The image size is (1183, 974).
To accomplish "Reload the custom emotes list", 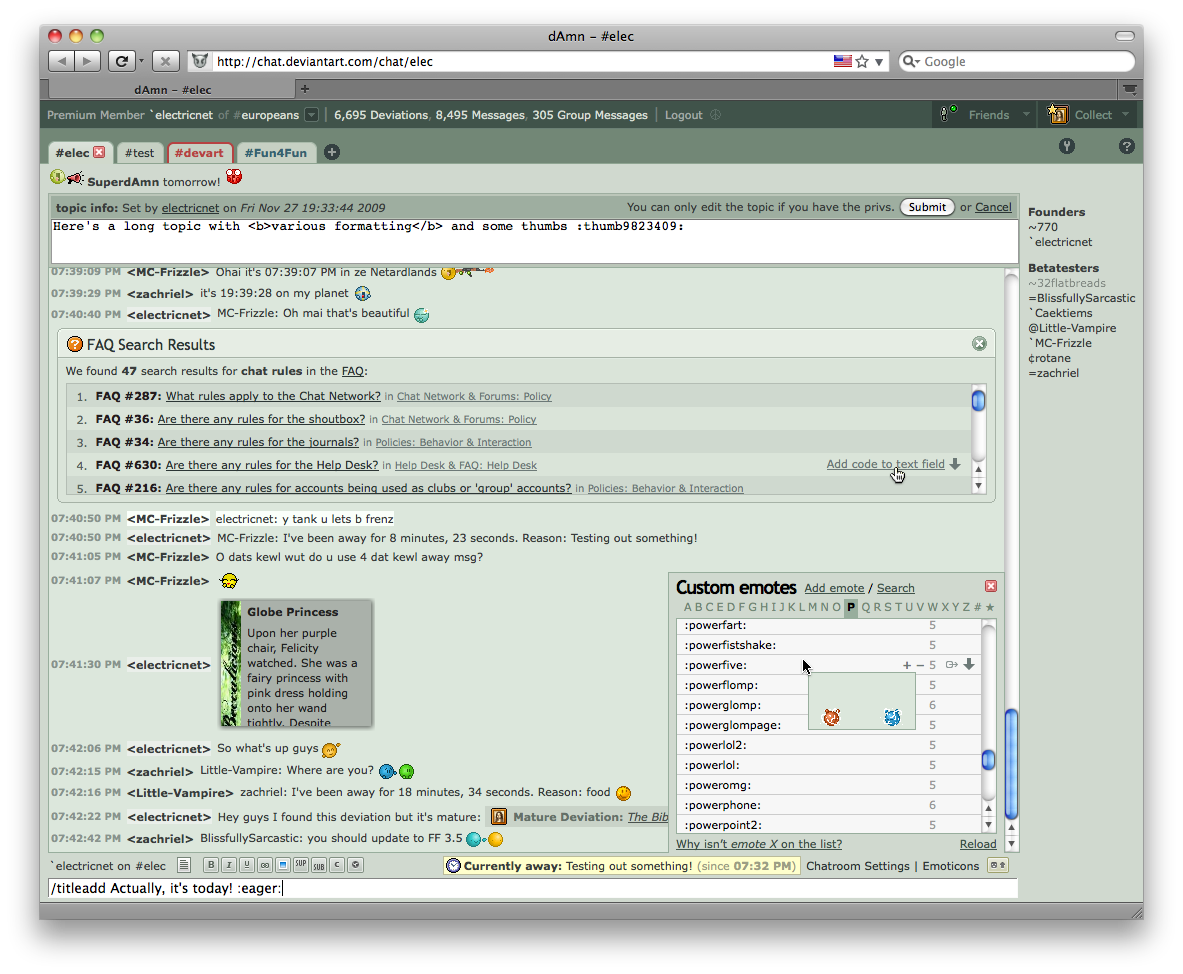I will click(978, 843).
